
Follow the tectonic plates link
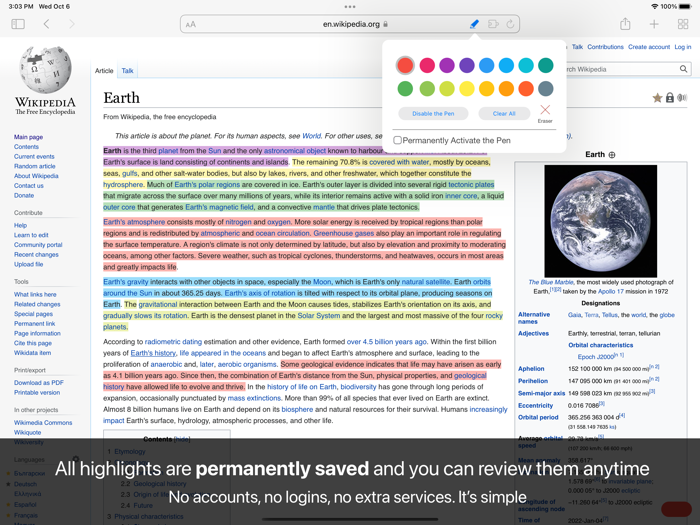point(471,184)
